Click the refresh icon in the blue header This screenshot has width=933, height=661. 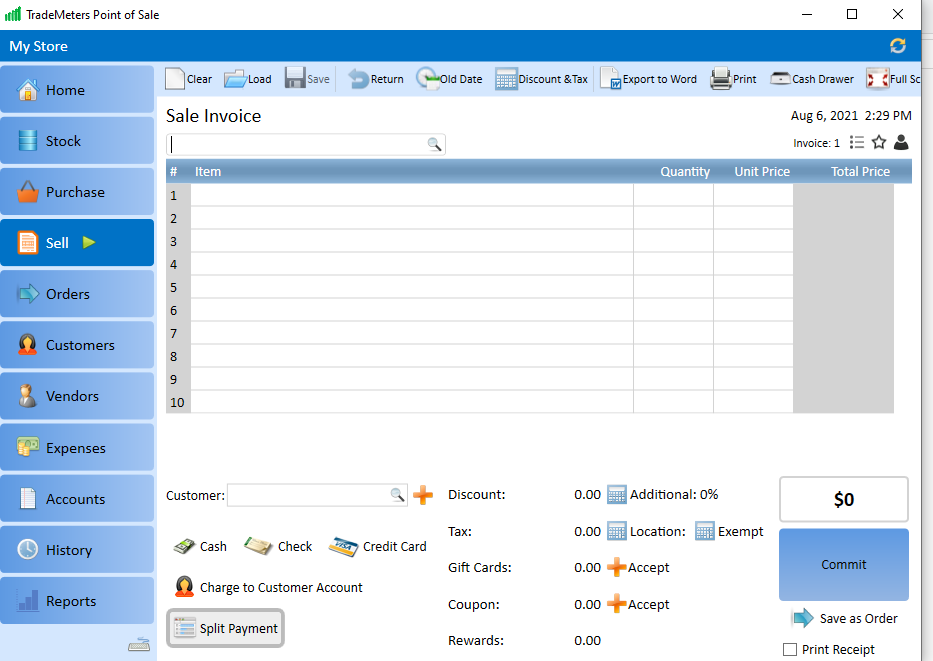897,46
